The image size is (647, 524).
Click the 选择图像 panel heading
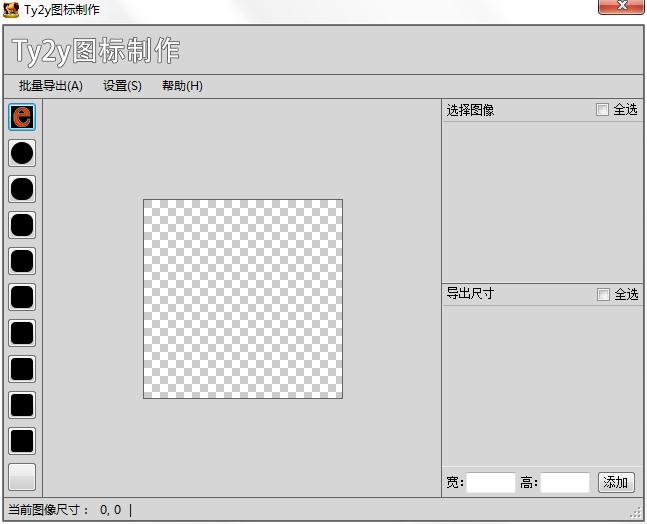click(470, 110)
